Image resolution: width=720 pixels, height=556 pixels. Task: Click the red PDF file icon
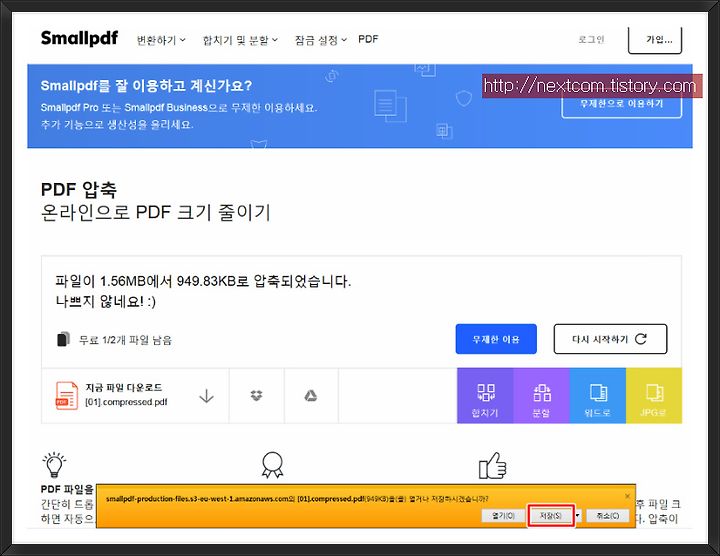(x=67, y=395)
